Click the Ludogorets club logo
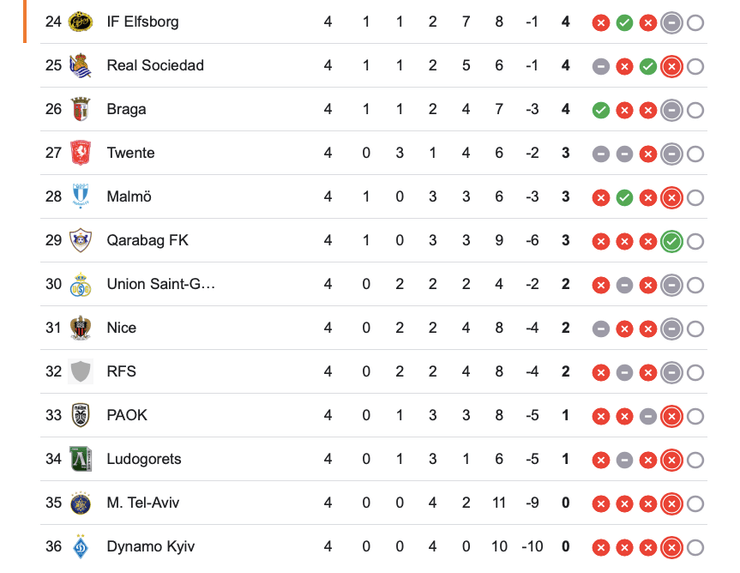 point(80,459)
